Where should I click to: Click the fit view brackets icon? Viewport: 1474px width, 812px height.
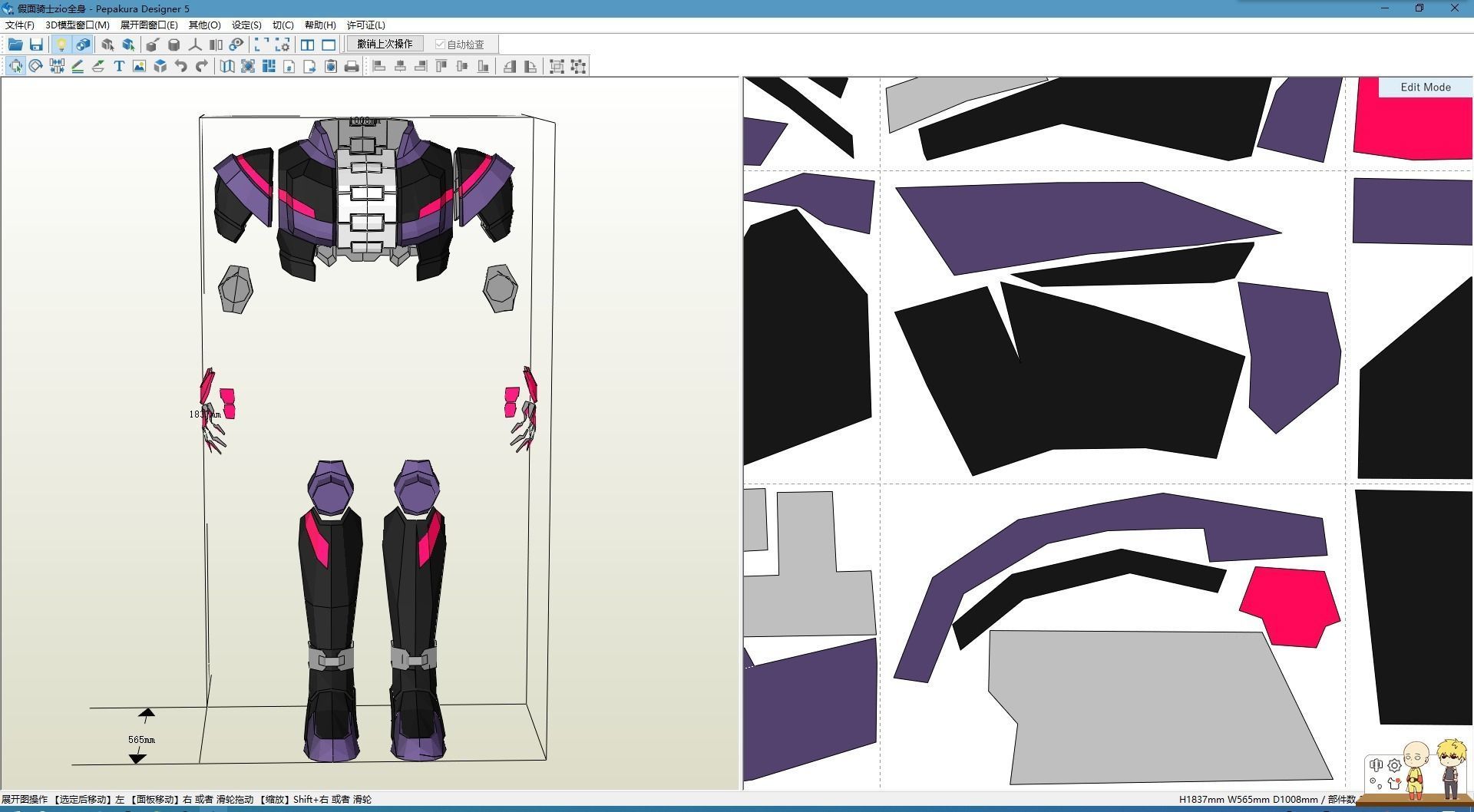262,45
